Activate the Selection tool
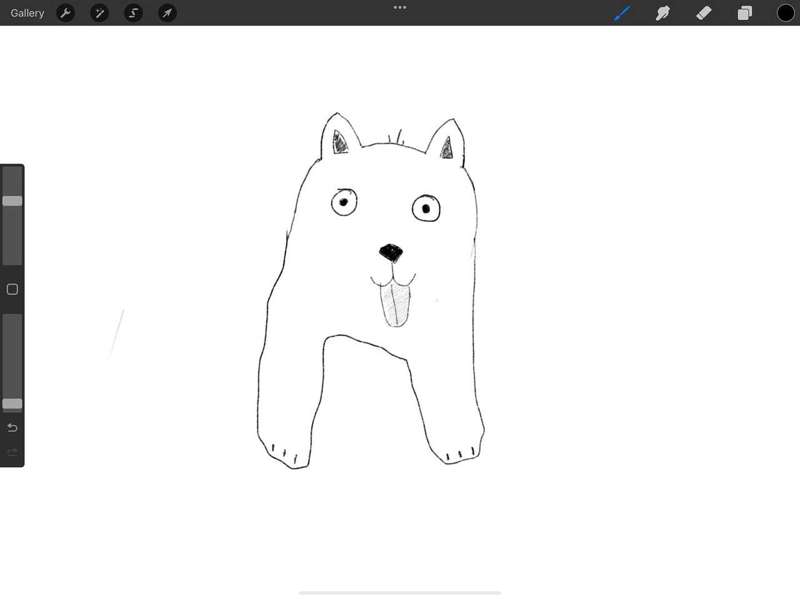This screenshot has width=800, height=599. pyautogui.click(x=133, y=13)
